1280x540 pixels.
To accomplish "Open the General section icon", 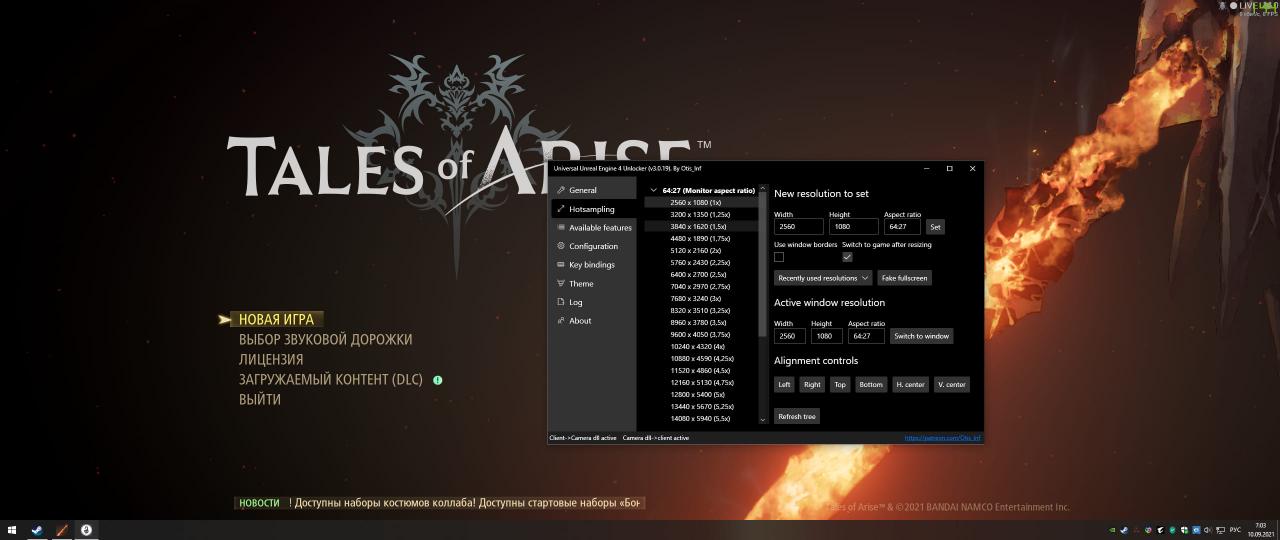I will click(561, 190).
